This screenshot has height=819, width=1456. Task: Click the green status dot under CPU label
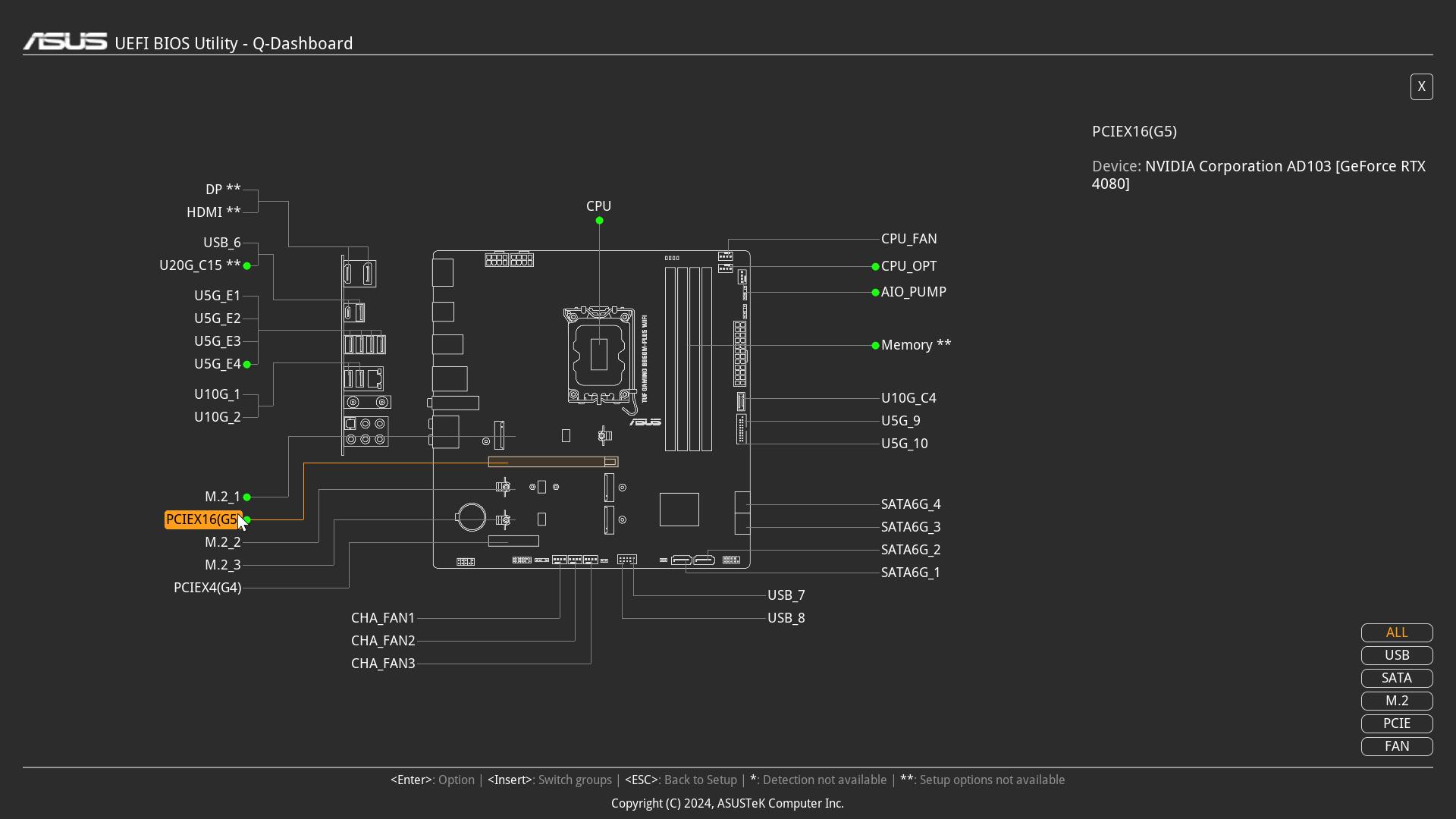[599, 221]
